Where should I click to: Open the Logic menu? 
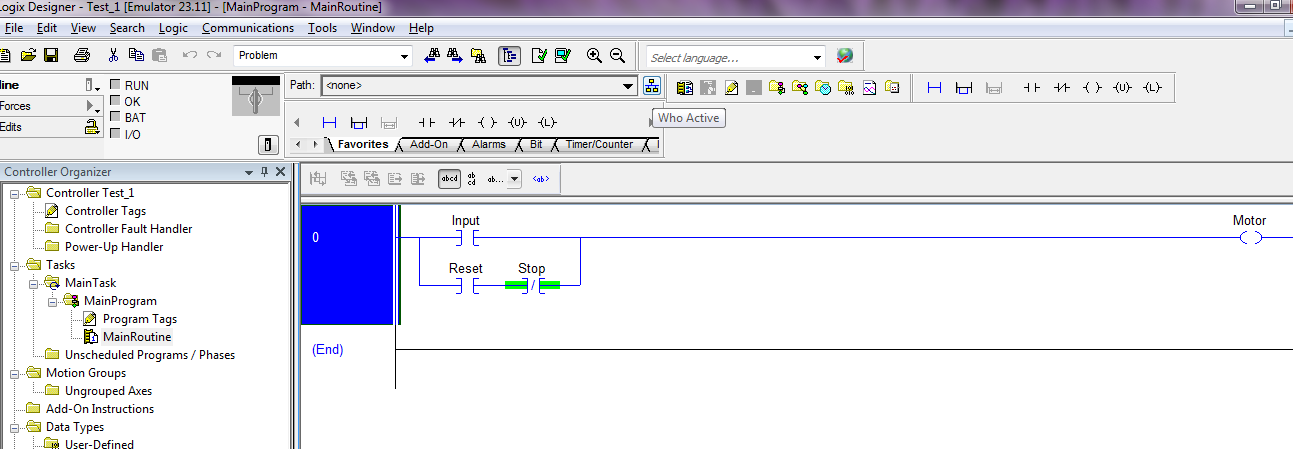tap(173, 28)
